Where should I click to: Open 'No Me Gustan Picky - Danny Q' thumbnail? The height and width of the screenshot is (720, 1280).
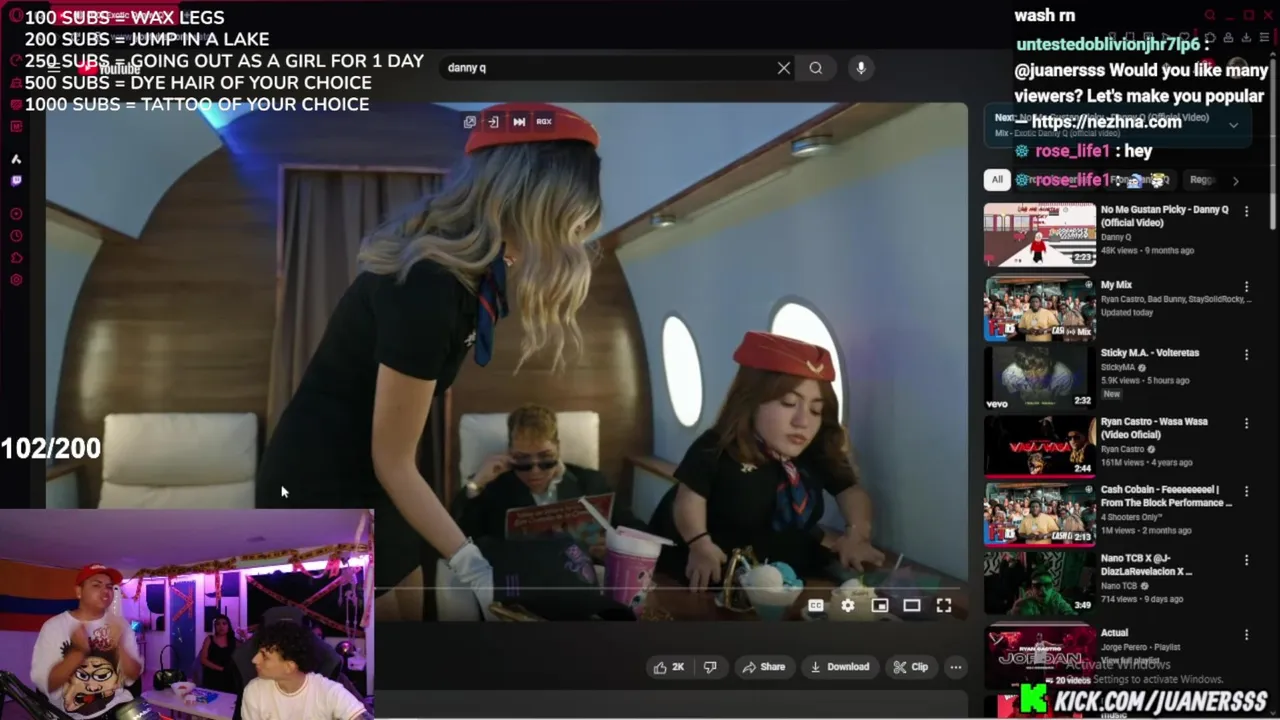[1039, 235]
